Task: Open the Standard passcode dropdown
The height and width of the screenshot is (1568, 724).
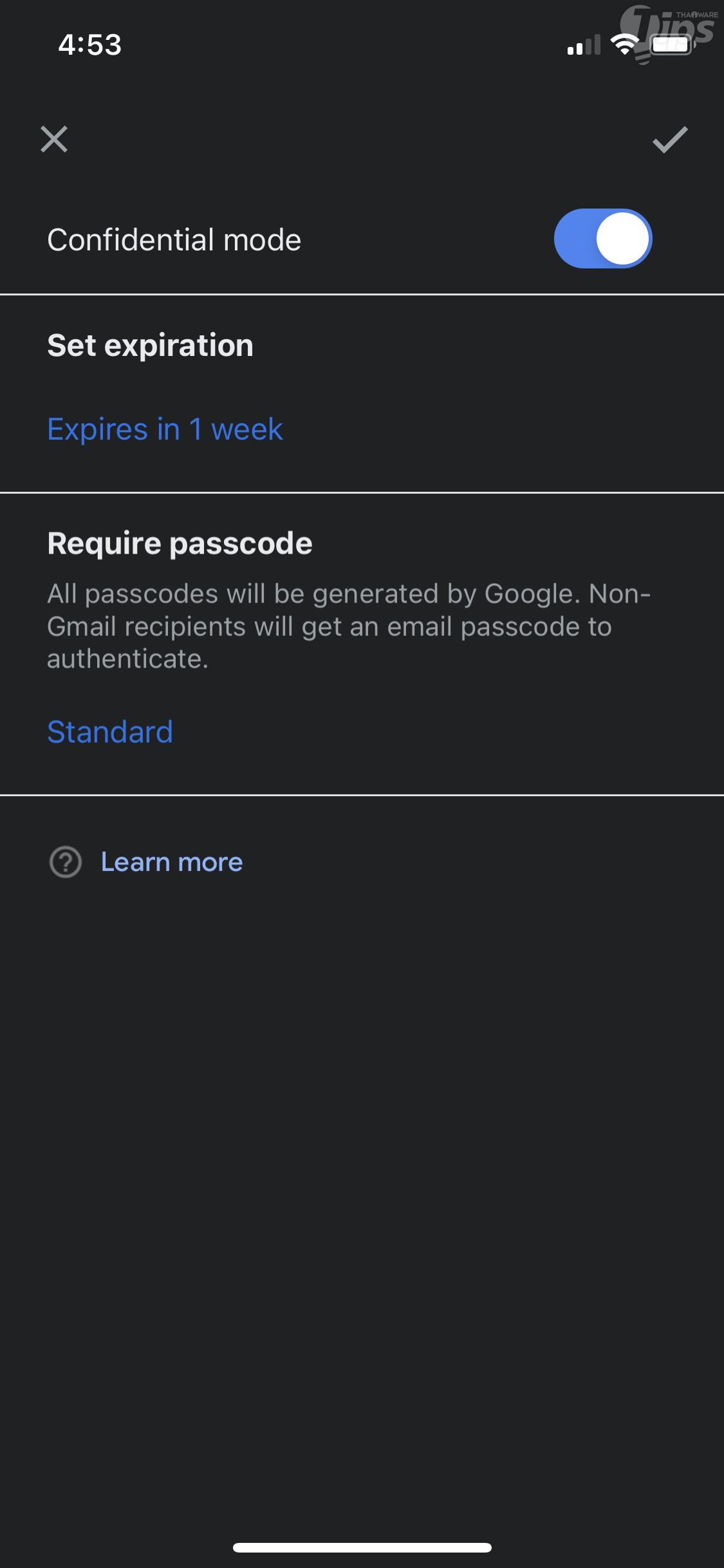Action: coord(110,732)
